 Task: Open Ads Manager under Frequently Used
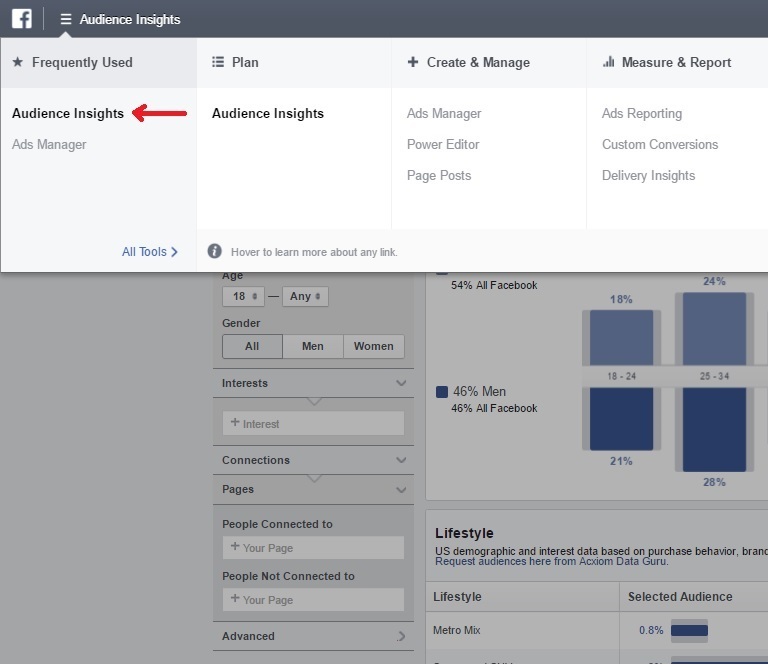(x=49, y=144)
